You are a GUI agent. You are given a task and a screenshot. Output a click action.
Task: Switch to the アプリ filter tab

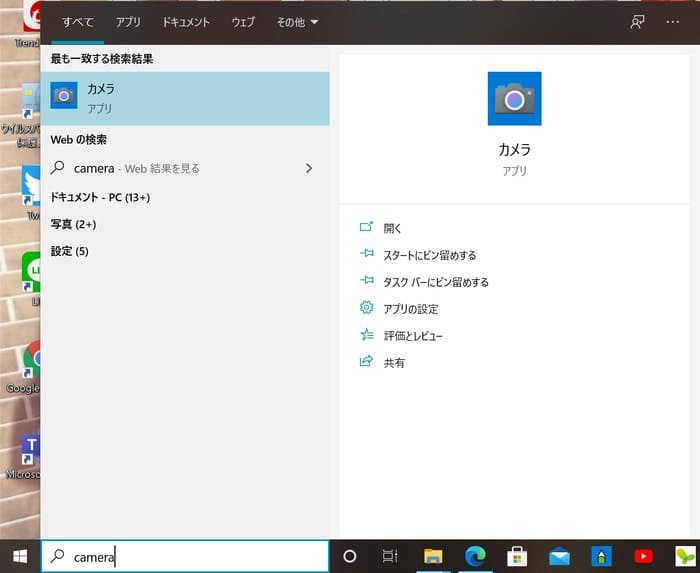pyautogui.click(x=128, y=22)
